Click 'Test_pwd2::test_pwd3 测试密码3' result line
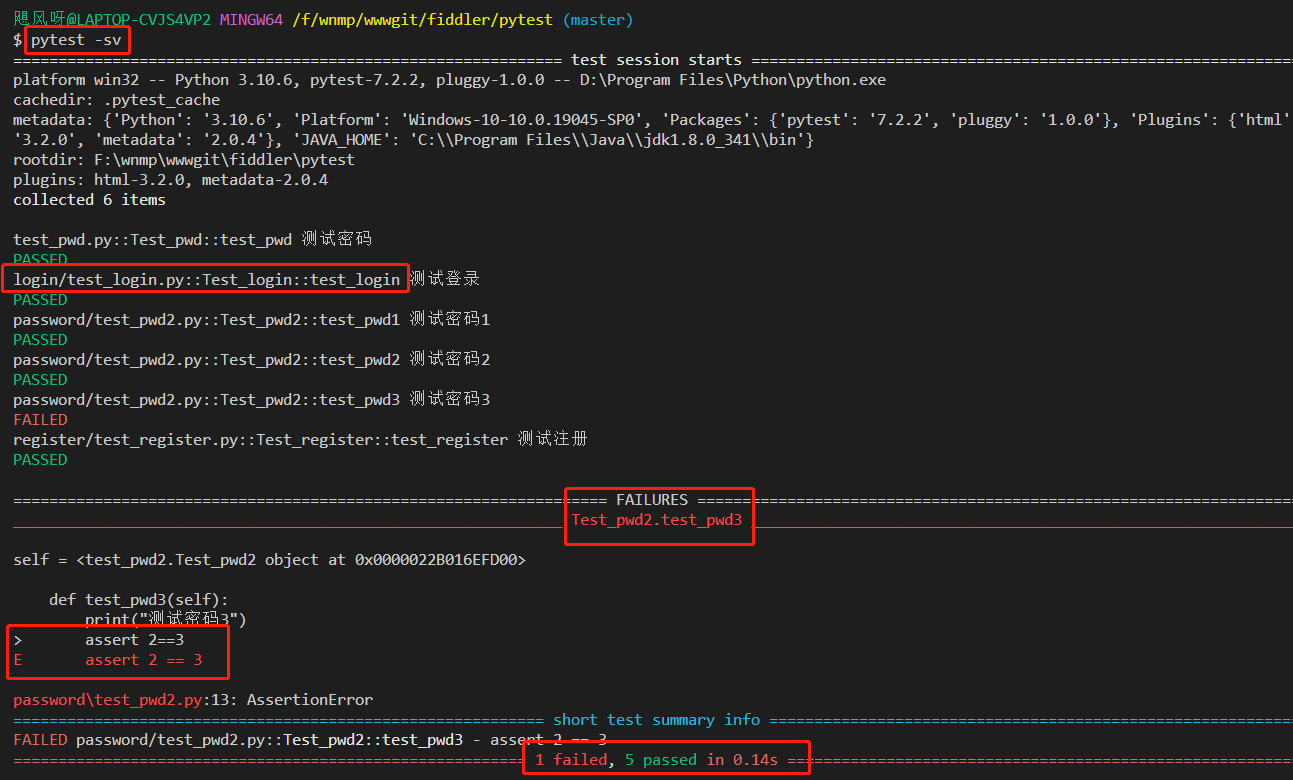The height and width of the screenshot is (780, 1293). [x=251, y=400]
